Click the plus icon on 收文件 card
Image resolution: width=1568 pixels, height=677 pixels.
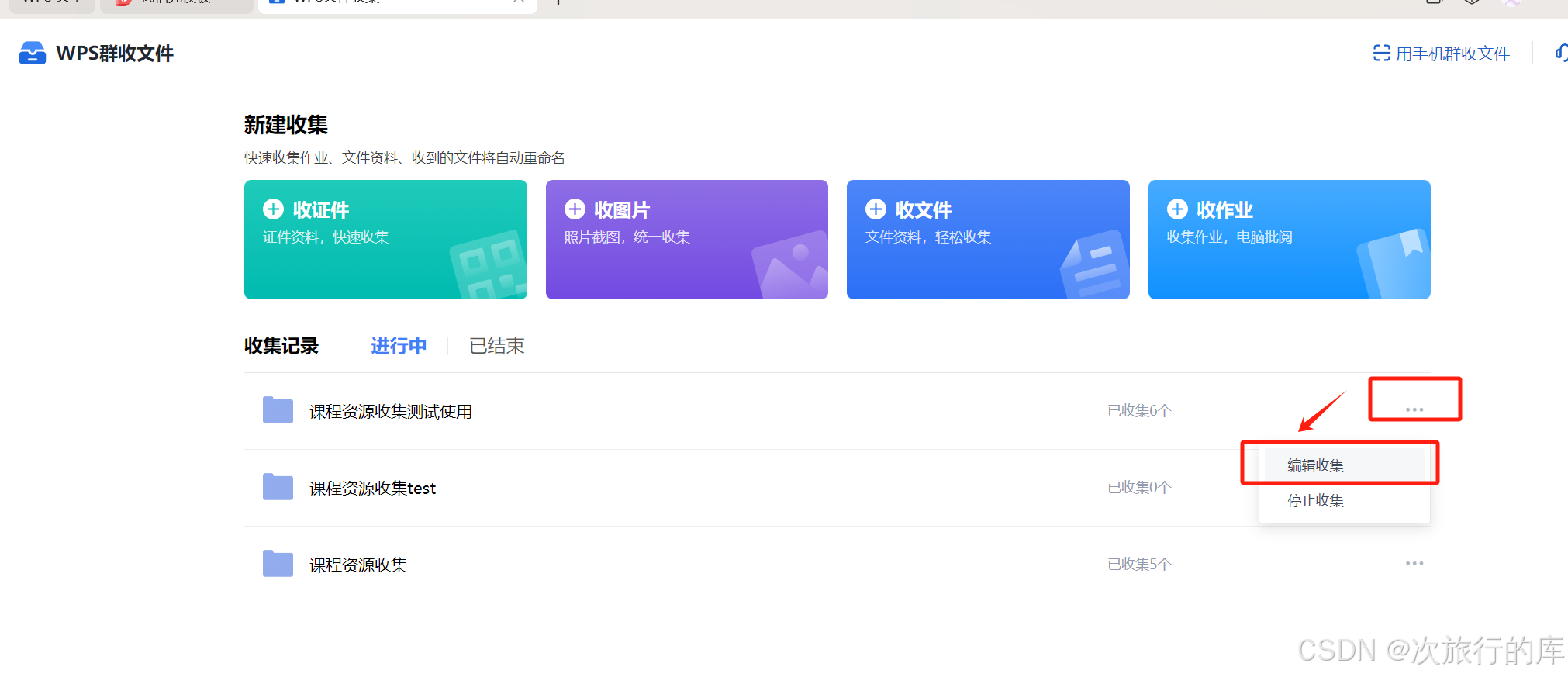876,209
